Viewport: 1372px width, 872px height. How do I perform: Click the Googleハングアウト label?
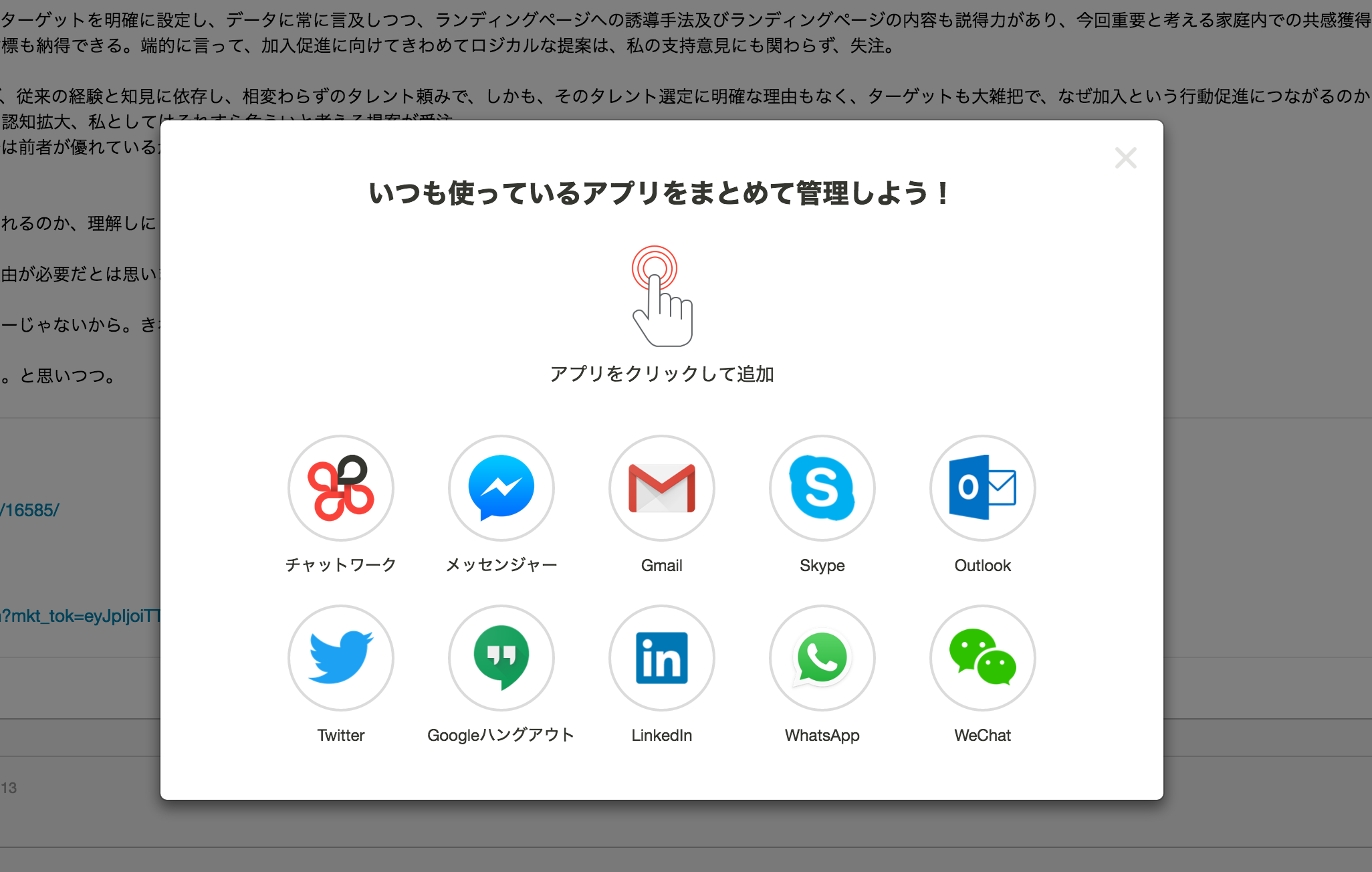coord(501,735)
